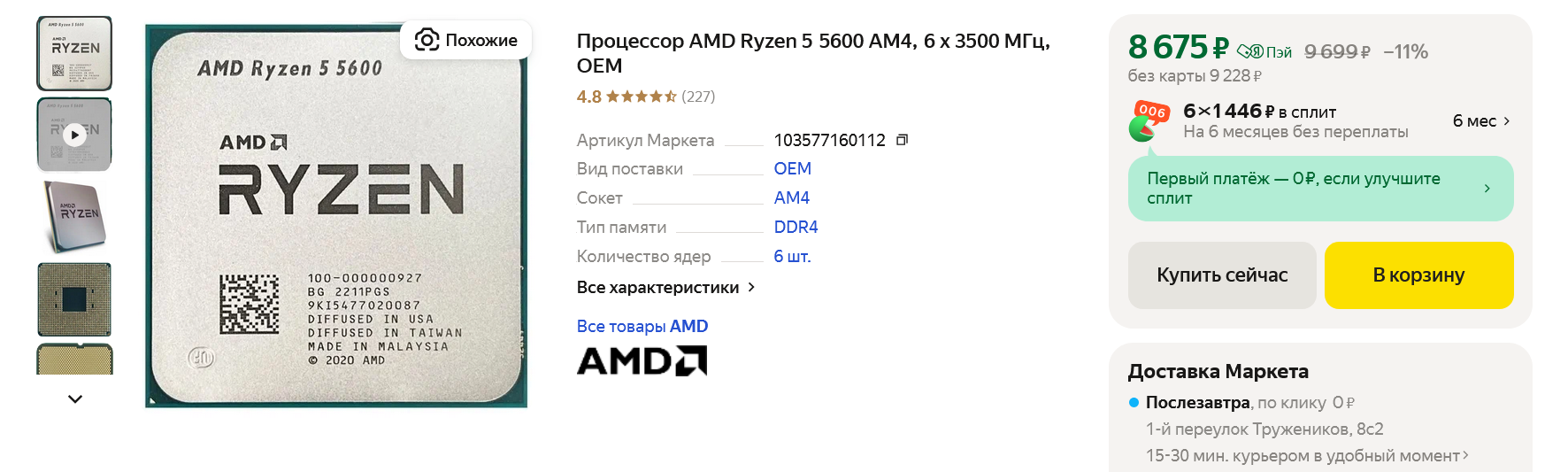Click the DDR4 memory type link
Viewport: 1568px width, 472px height.
796,227
